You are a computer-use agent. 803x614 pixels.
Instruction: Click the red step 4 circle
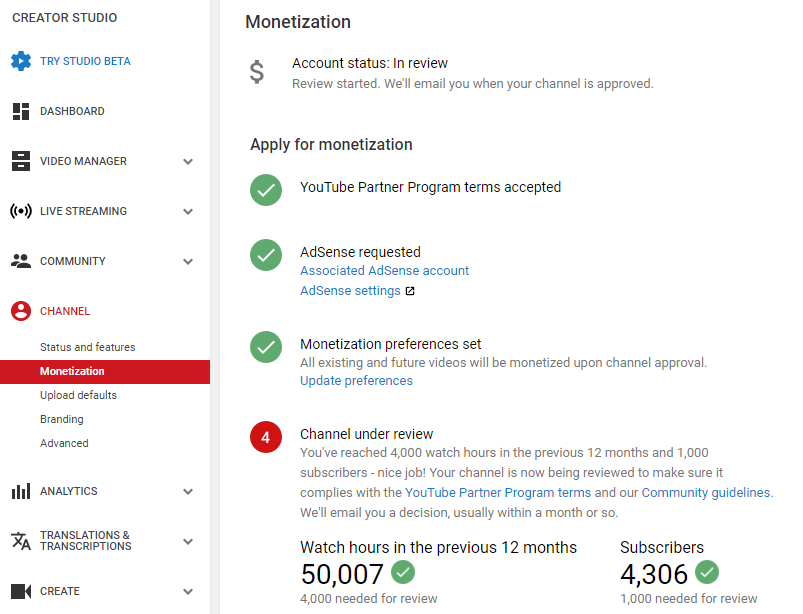click(x=266, y=437)
